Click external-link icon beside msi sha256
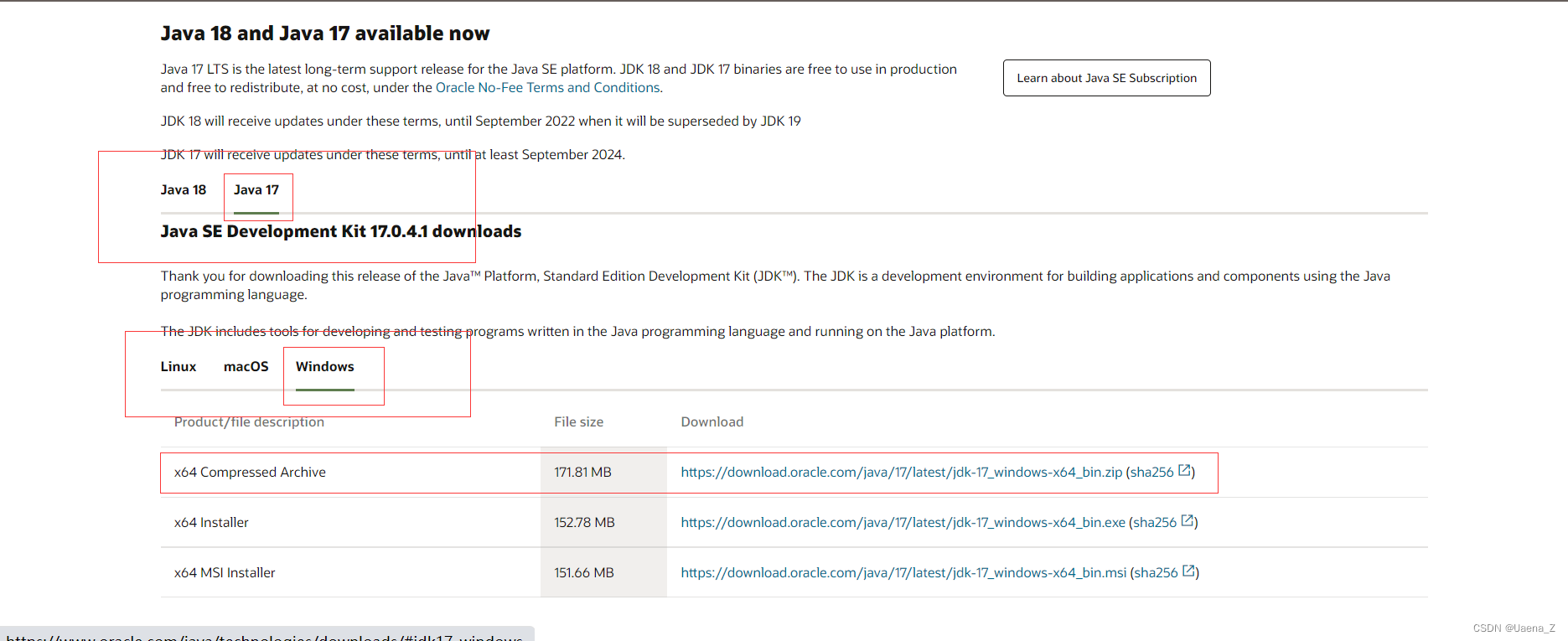1568x641 pixels. click(1188, 571)
